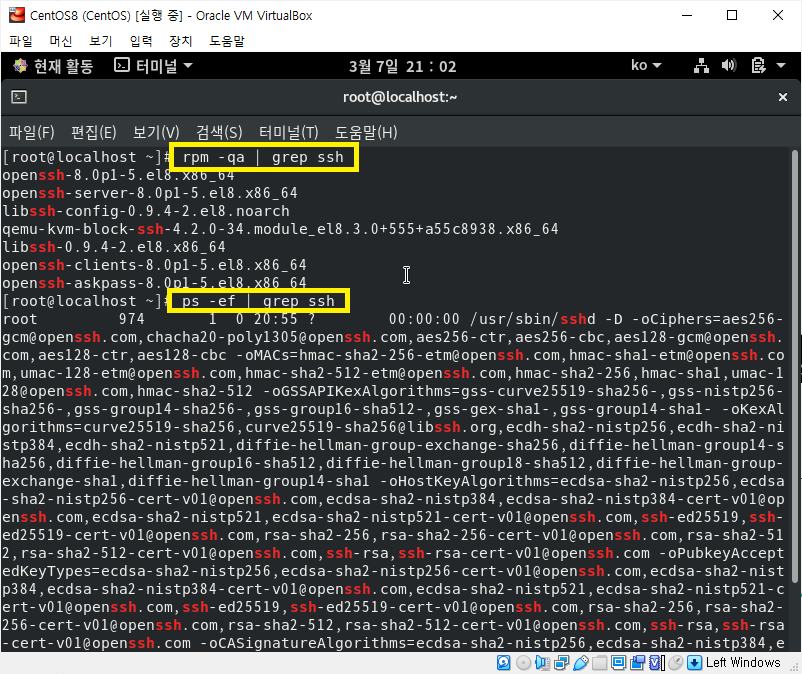Click the shared folders icon in status bar

point(599,663)
